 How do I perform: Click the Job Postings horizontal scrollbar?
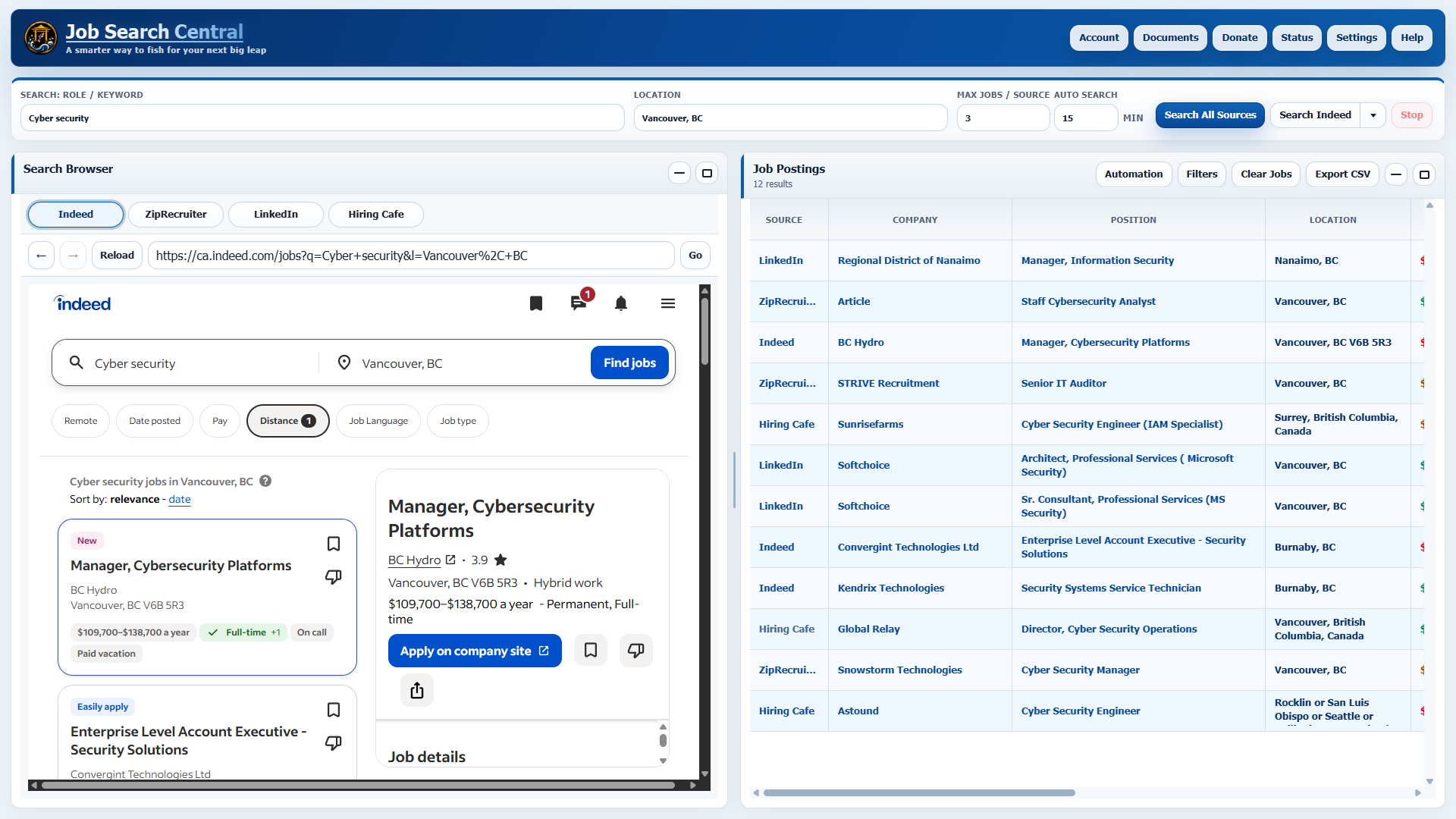pyautogui.click(x=919, y=792)
